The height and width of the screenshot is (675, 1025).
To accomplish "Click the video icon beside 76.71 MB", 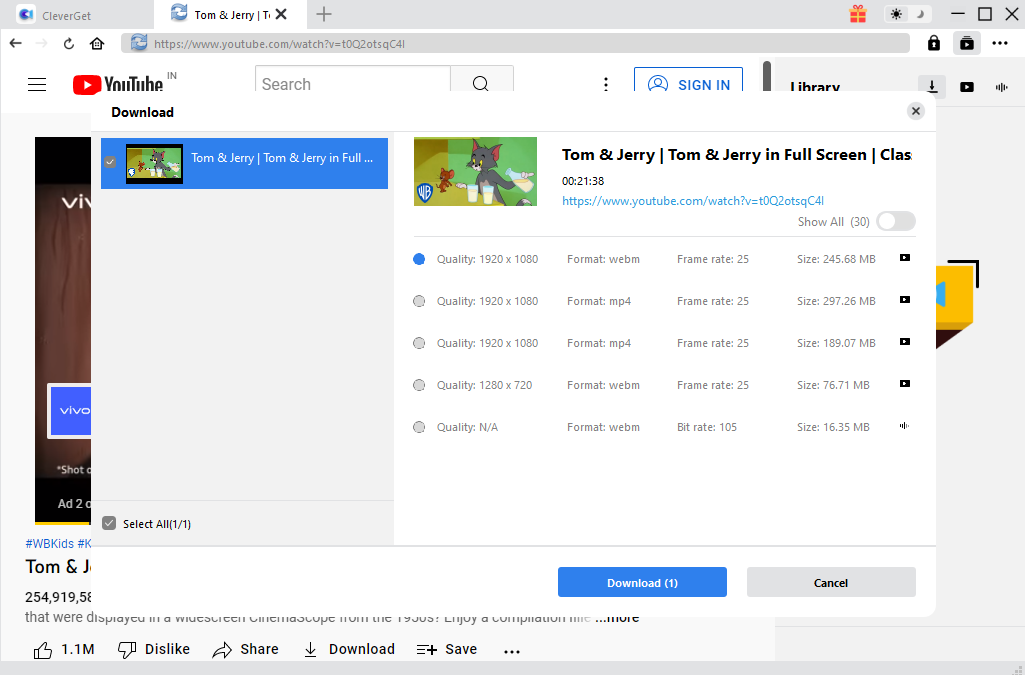I will point(905,384).
